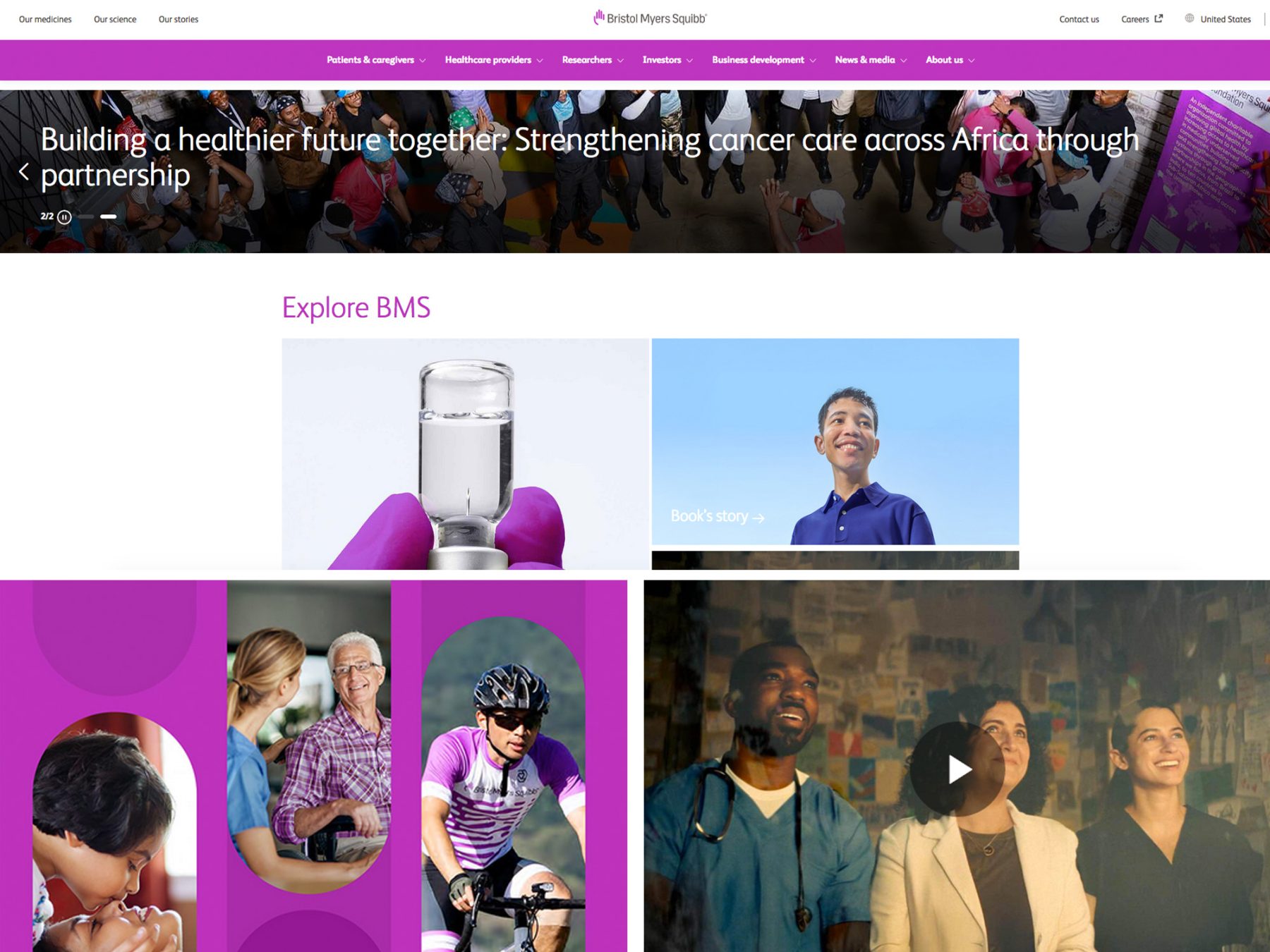
Task: Open the Business development menu
Action: coord(764,60)
